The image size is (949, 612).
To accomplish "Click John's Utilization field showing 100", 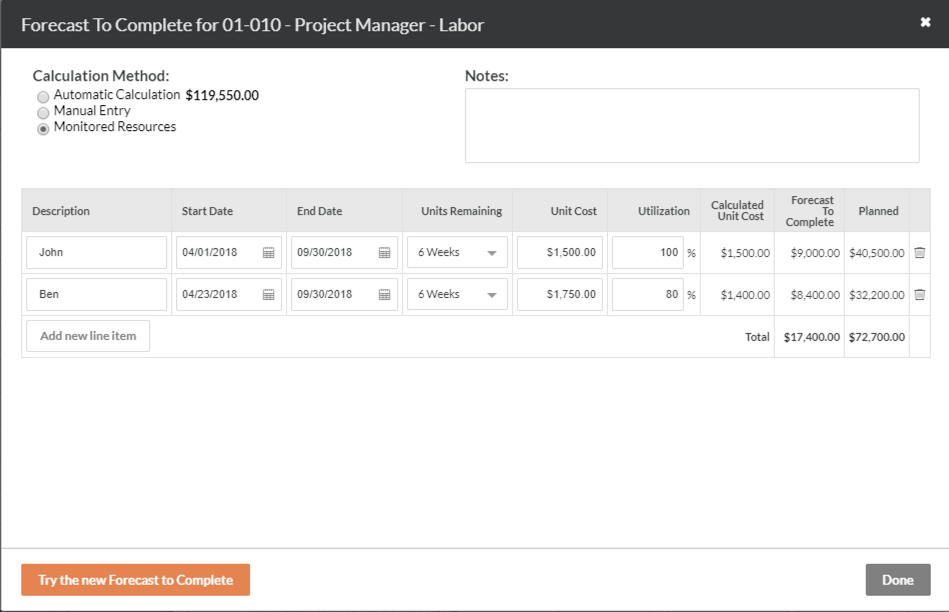I will pyautogui.click(x=648, y=252).
